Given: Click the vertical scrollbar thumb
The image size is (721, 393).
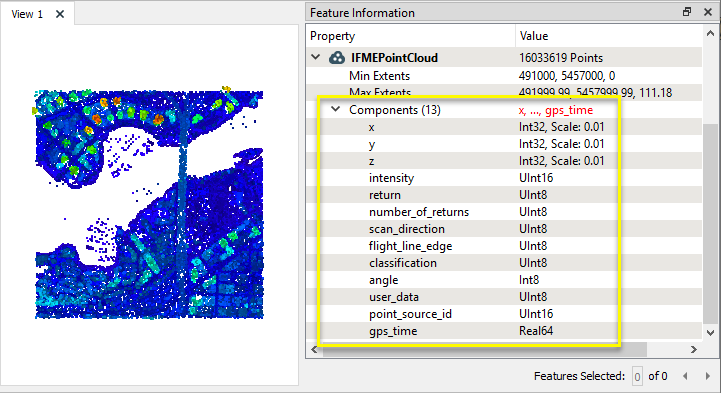Looking at the screenshot, I should [710, 223].
